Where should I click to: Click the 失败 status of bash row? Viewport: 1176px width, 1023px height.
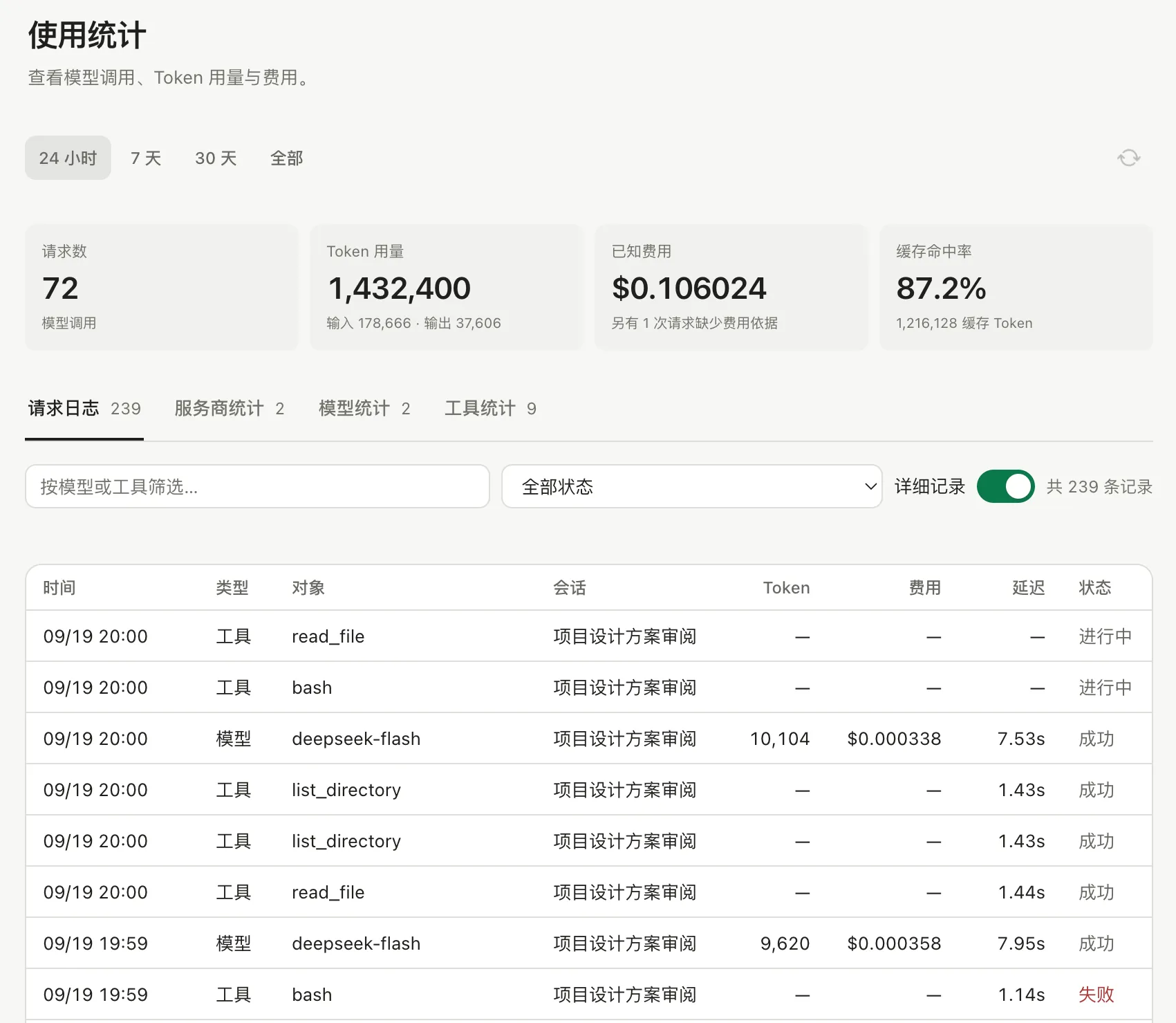pyautogui.click(x=1096, y=995)
